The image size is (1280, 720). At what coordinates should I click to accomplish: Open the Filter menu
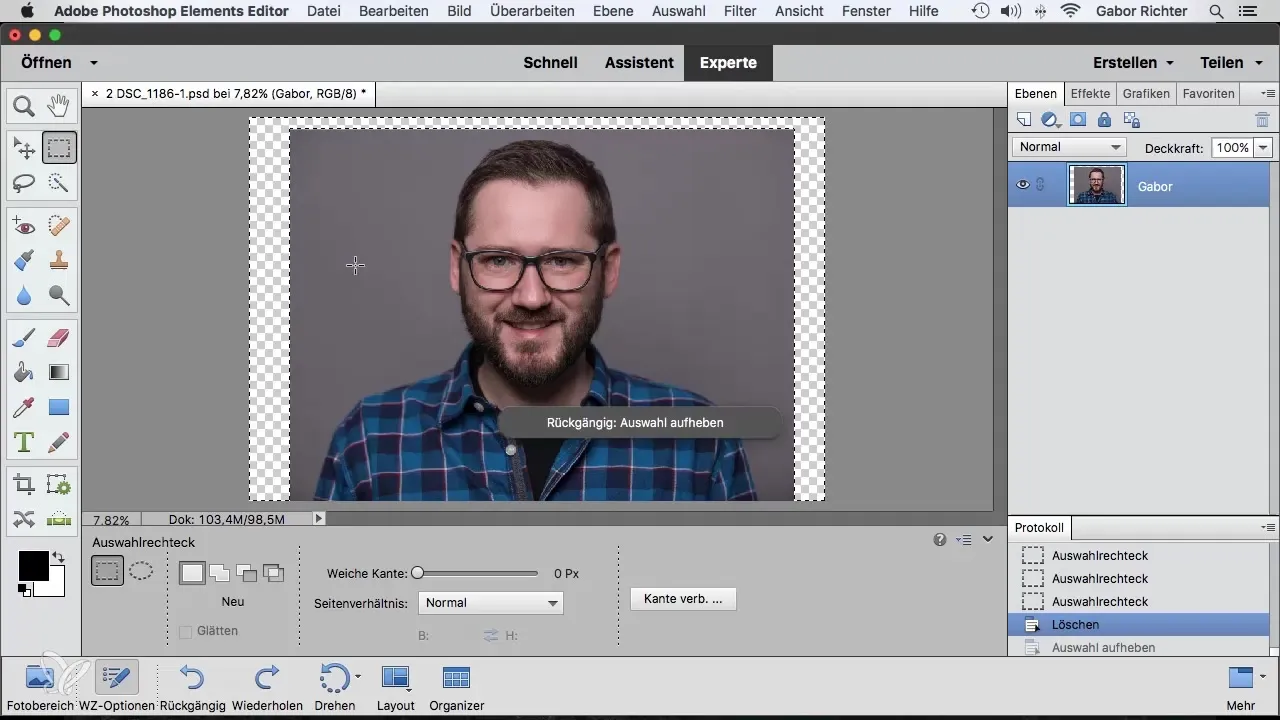[739, 11]
